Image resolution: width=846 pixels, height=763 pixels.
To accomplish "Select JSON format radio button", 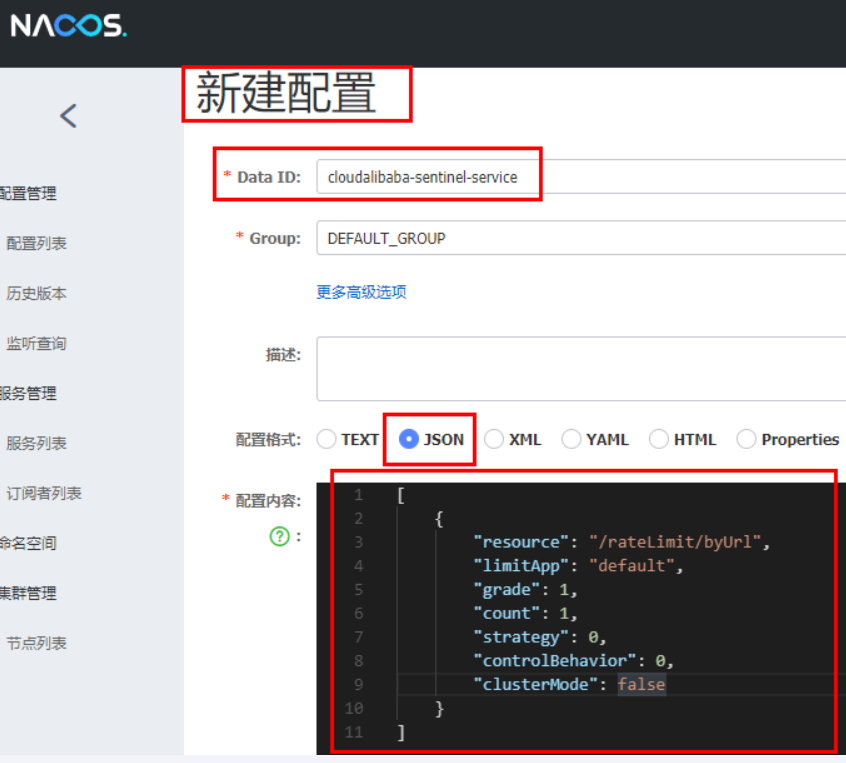I will pyautogui.click(x=408, y=439).
